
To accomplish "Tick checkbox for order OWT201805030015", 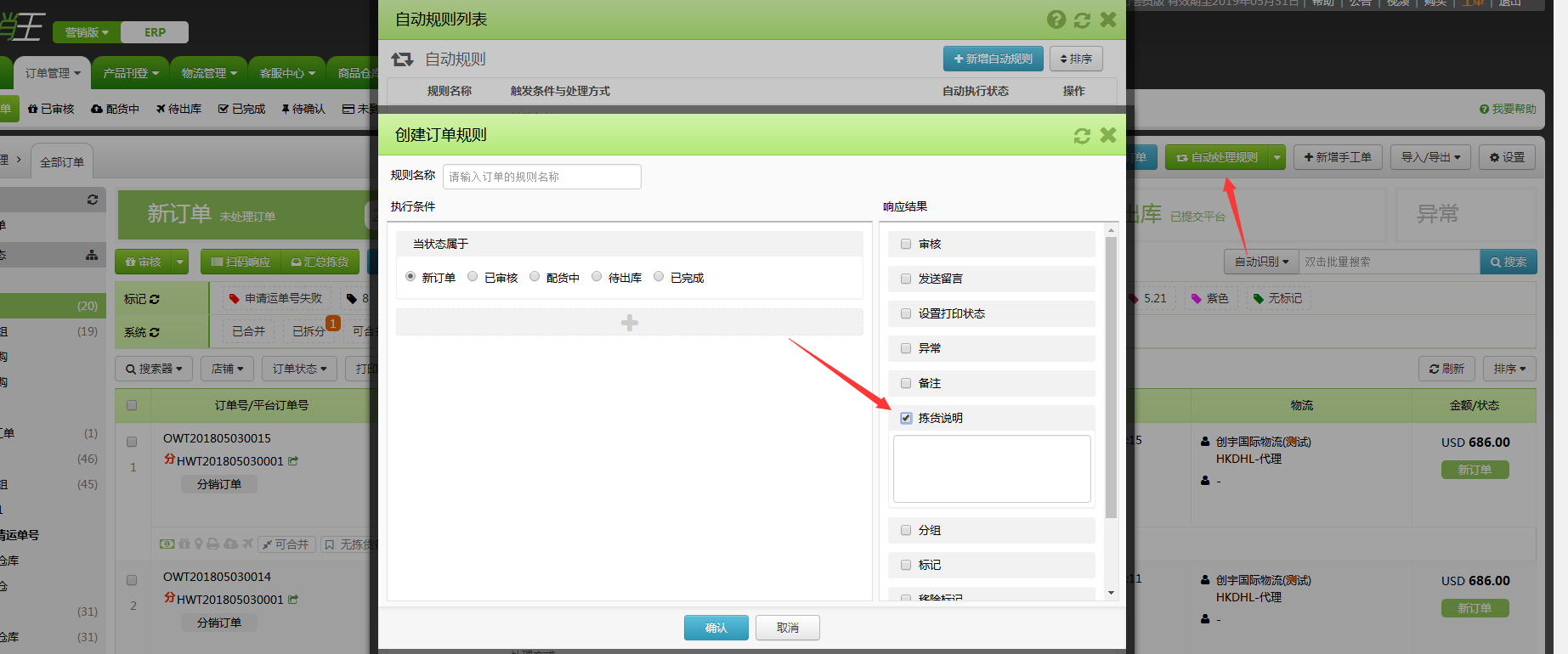I will click(132, 442).
